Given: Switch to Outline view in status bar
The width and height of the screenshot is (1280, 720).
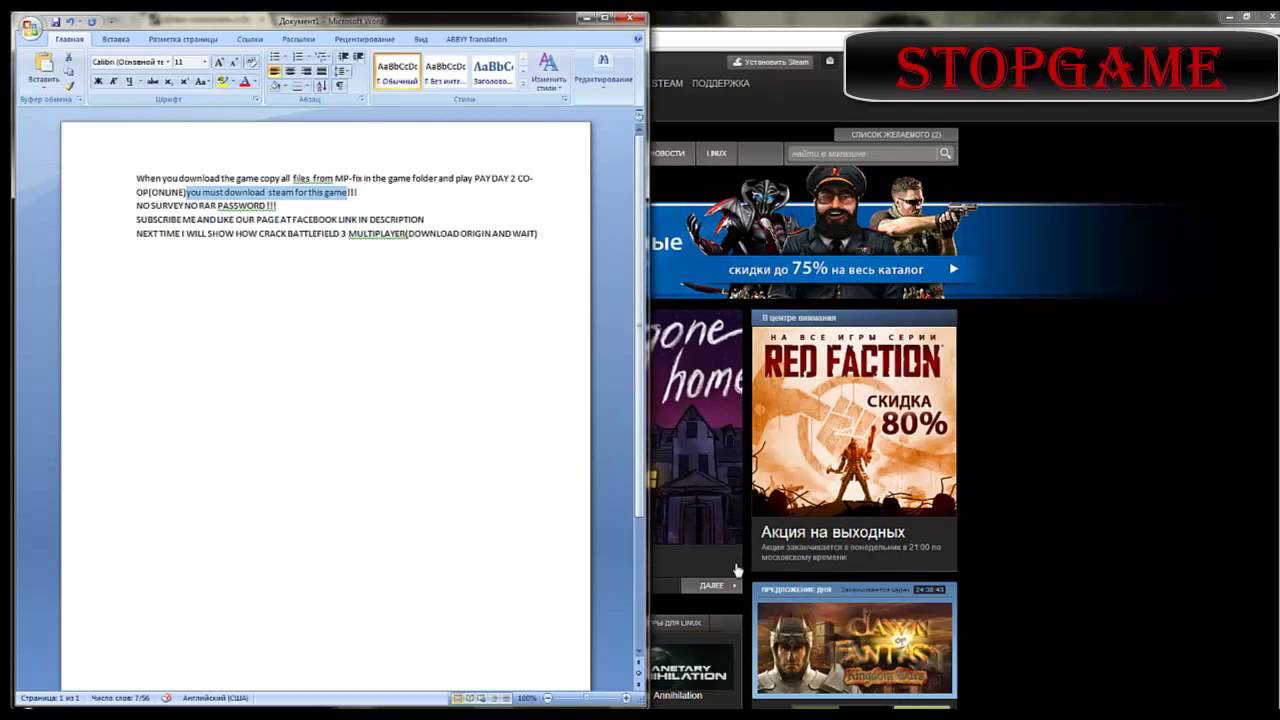Looking at the screenshot, I should 493,698.
